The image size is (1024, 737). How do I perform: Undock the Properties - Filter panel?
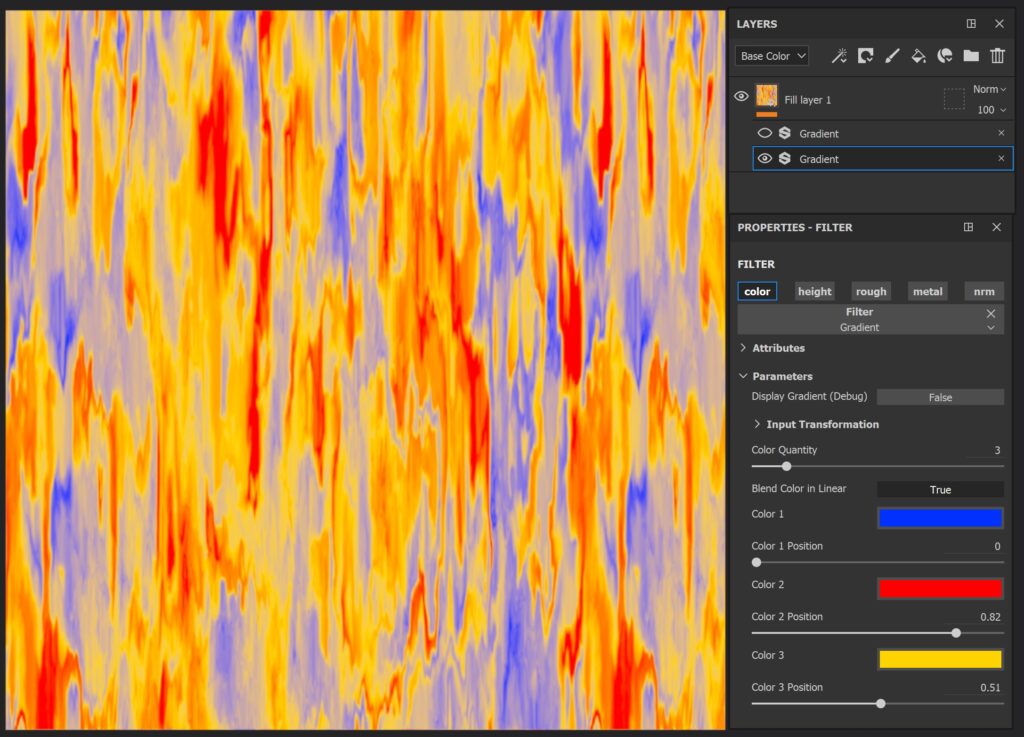tap(968, 227)
